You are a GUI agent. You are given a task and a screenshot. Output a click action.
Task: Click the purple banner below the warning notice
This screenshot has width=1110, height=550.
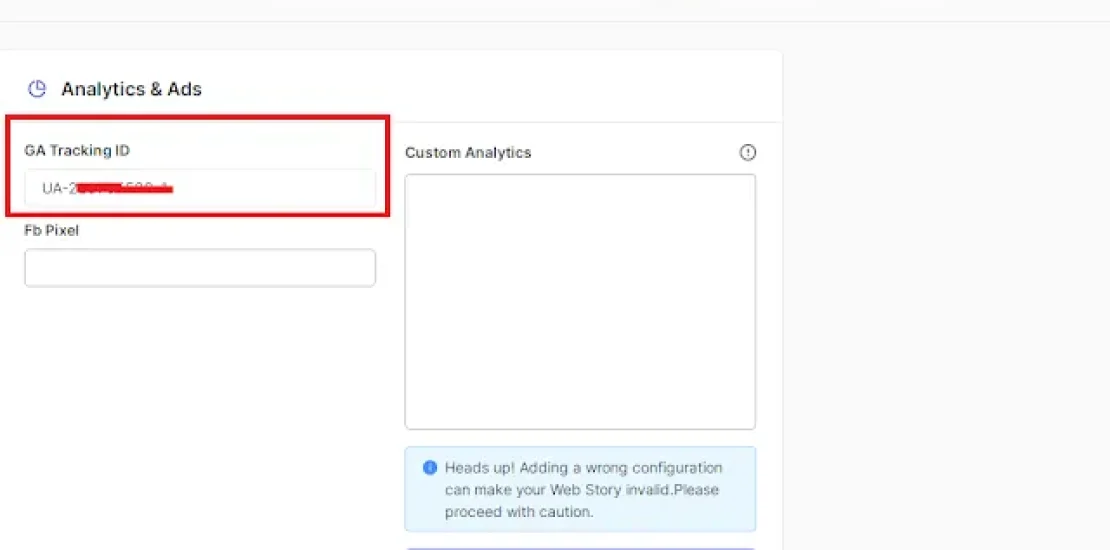point(580,547)
